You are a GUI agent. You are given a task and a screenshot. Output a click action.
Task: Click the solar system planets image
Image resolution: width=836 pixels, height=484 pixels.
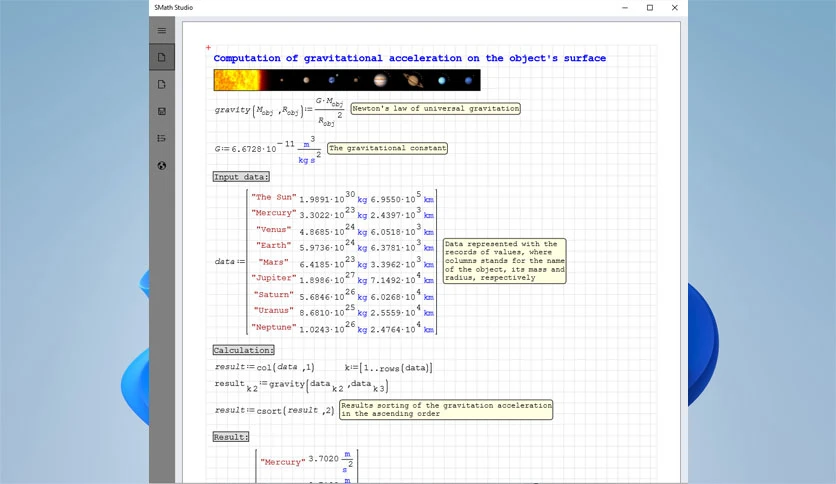click(x=347, y=80)
